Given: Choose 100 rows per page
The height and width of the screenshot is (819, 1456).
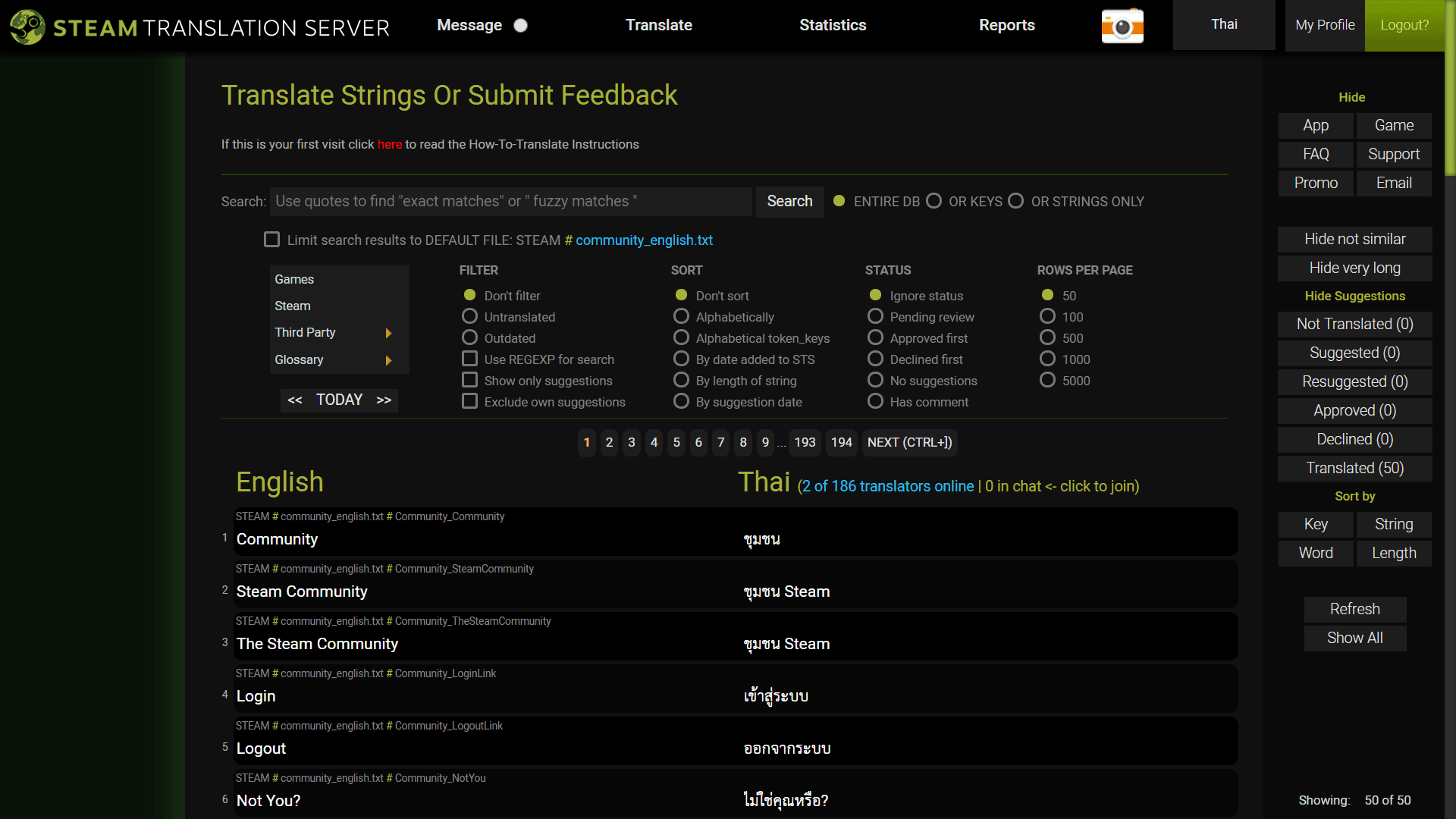Looking at the screenshot, I should 1047,316.
